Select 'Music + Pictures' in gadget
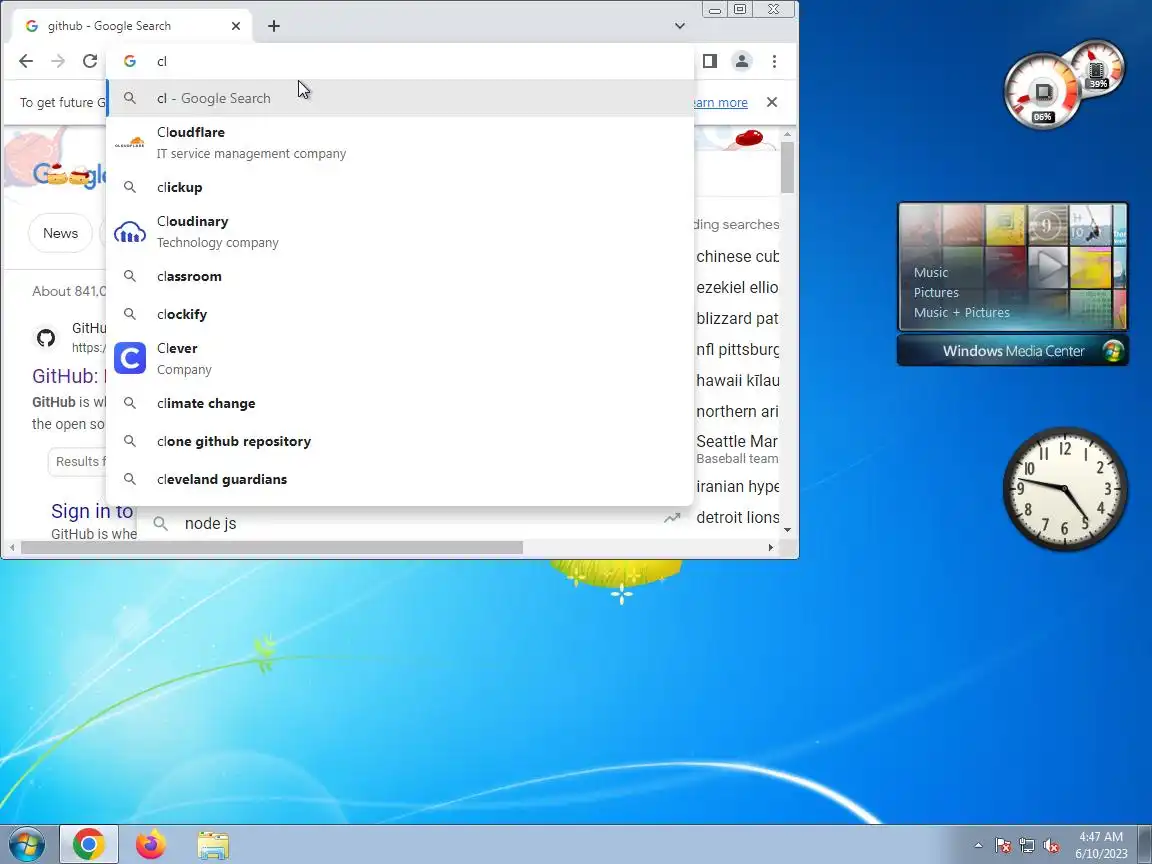Screen dimensions: 1152x864 pyautogui.click(x=962, y=312)
